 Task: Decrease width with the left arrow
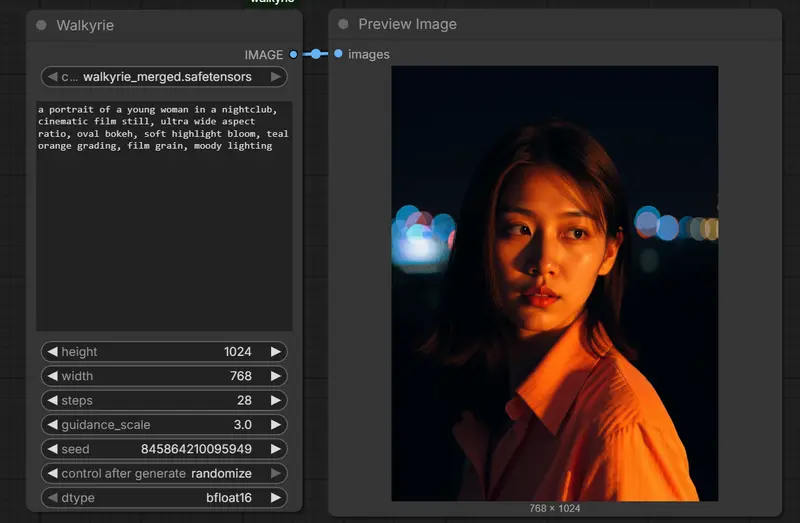click(52, 376)
